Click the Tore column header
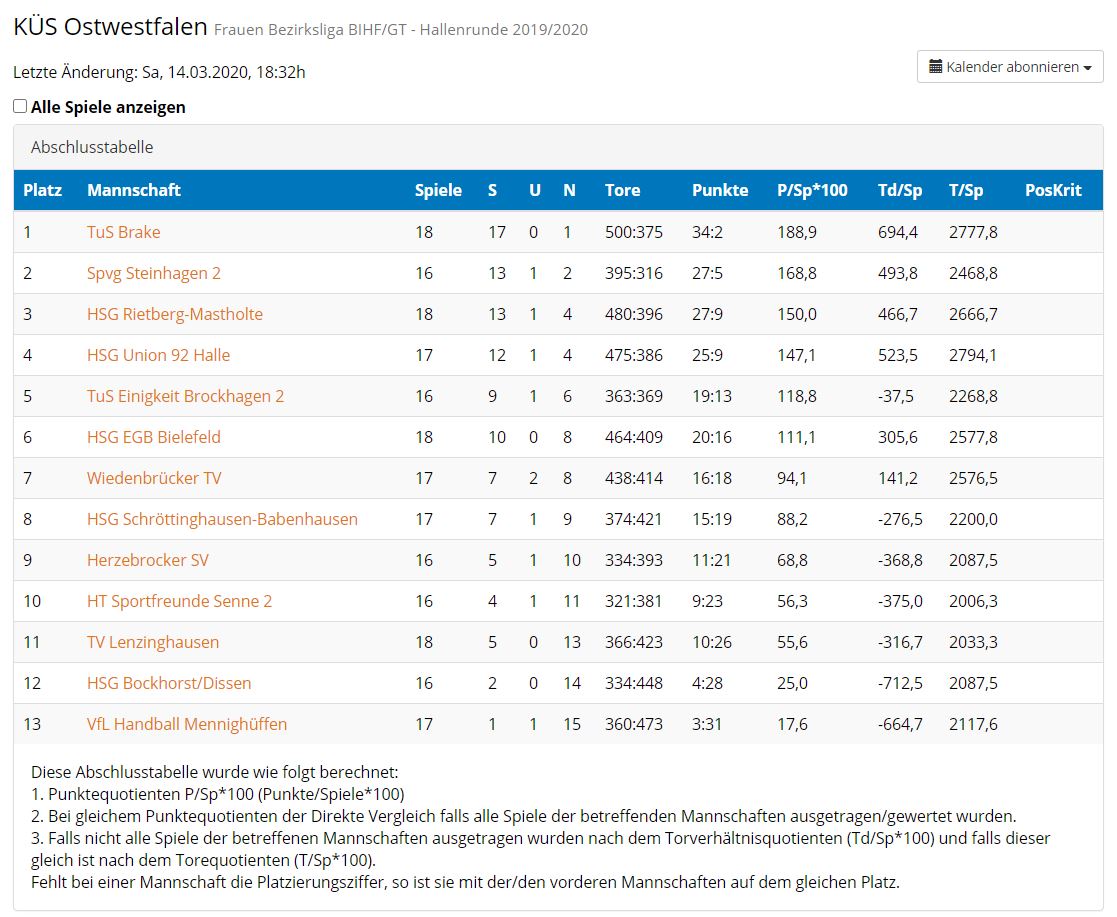 [623, 190]
